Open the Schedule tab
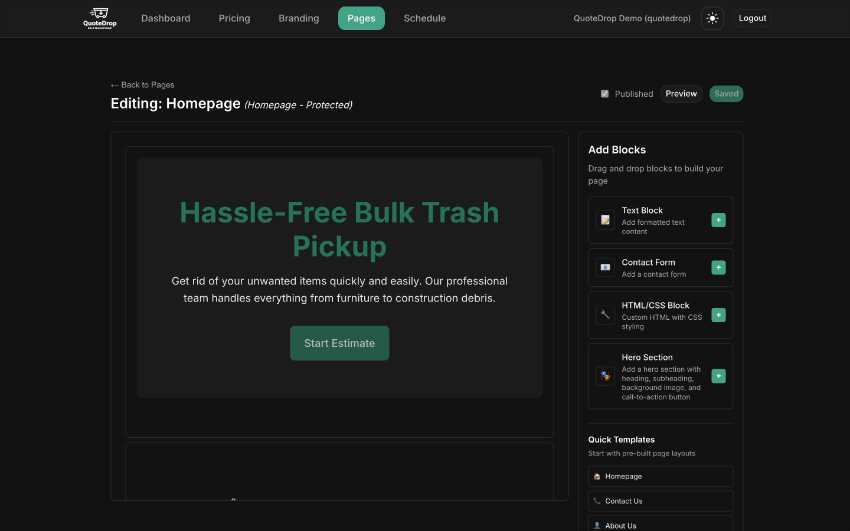 [x=424, y=18]
